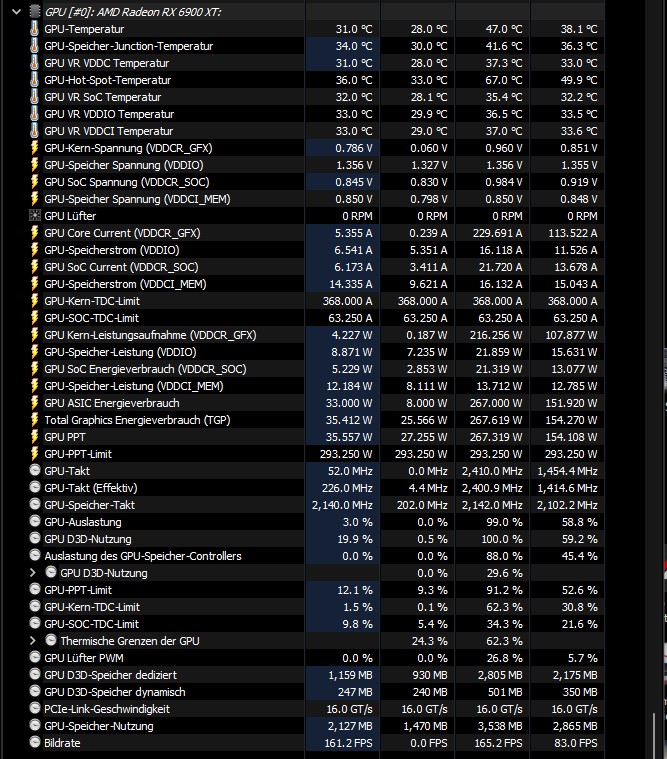Expand Thermische Grenzen der GPU group
667x759 pixels.
point(32,641)
